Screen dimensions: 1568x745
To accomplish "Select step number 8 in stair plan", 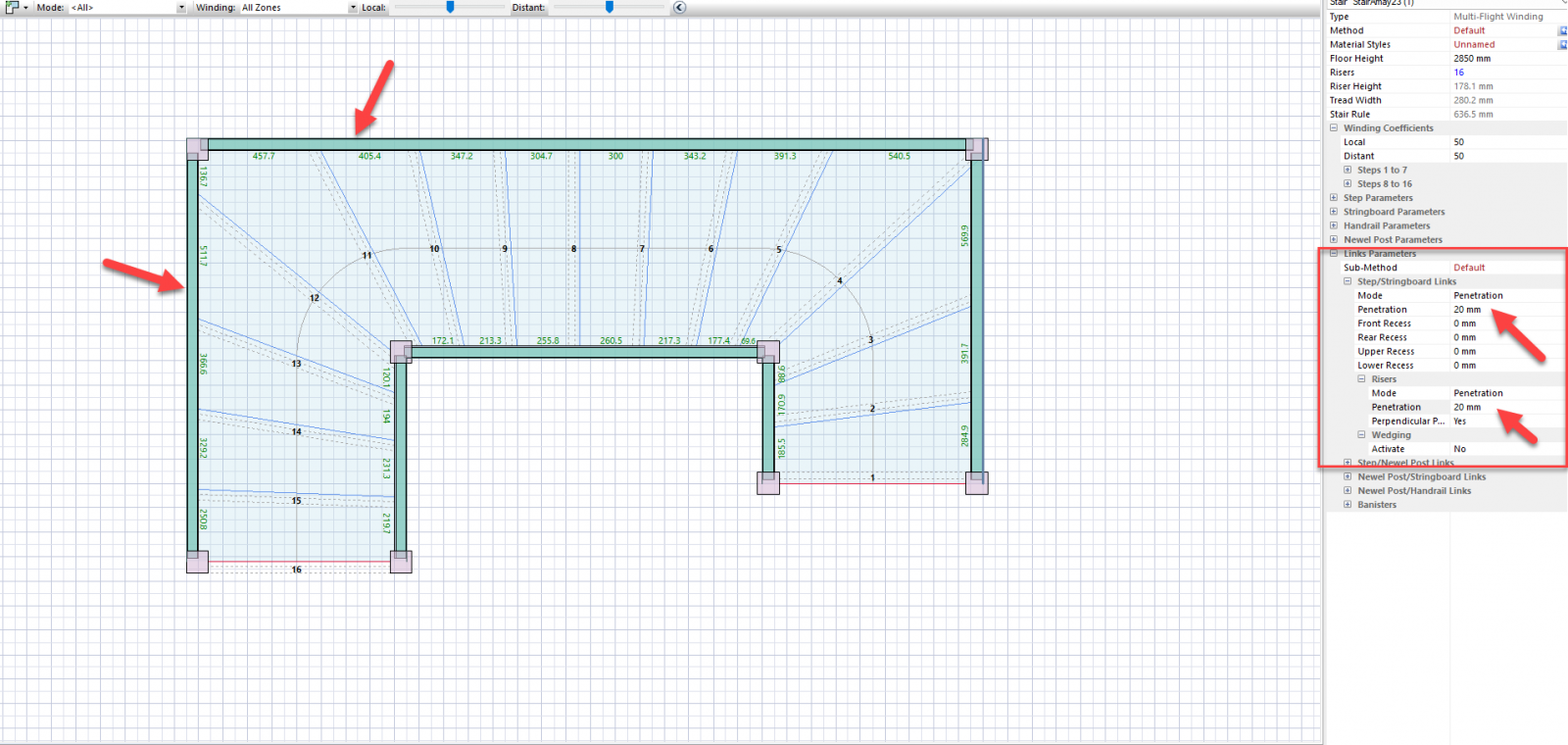I will pyautogui.click(x=574, y=249).
